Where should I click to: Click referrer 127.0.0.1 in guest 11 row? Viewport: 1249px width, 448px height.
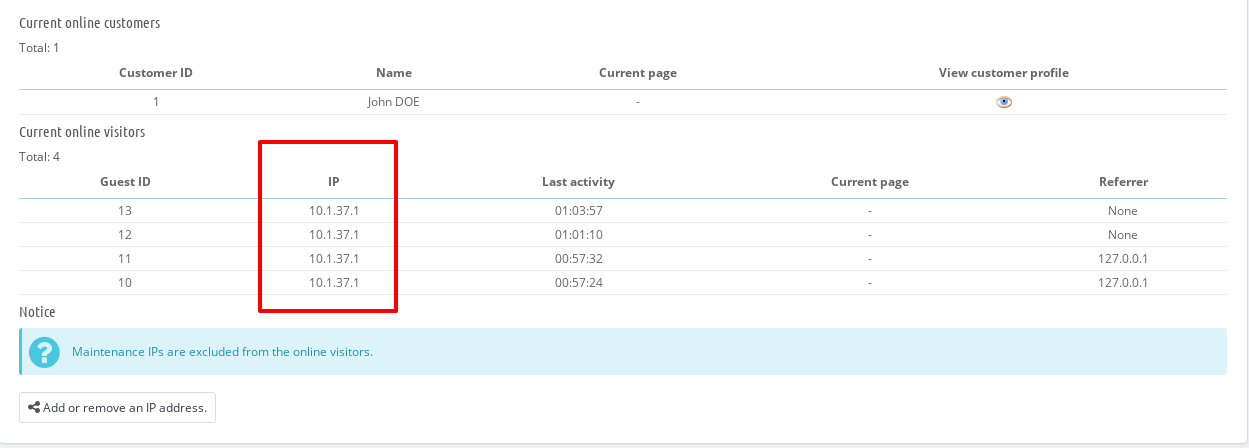(x=1123, y=259)
